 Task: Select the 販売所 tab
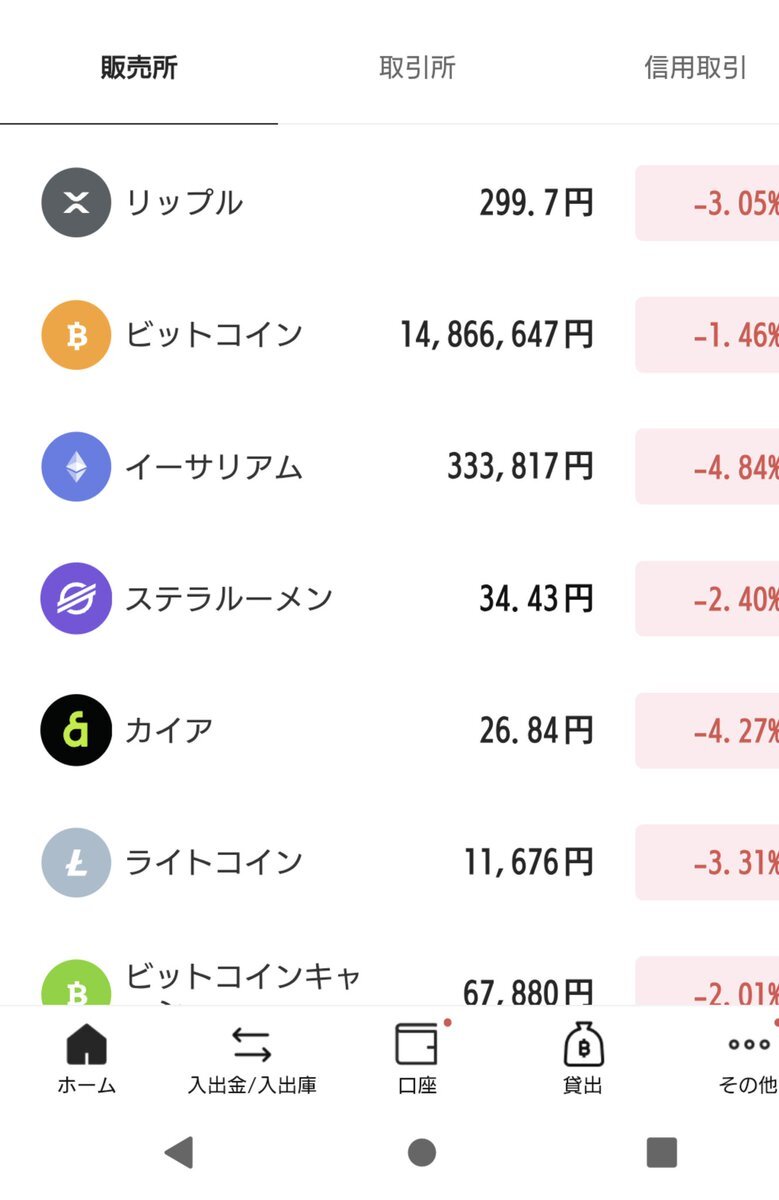139,68
